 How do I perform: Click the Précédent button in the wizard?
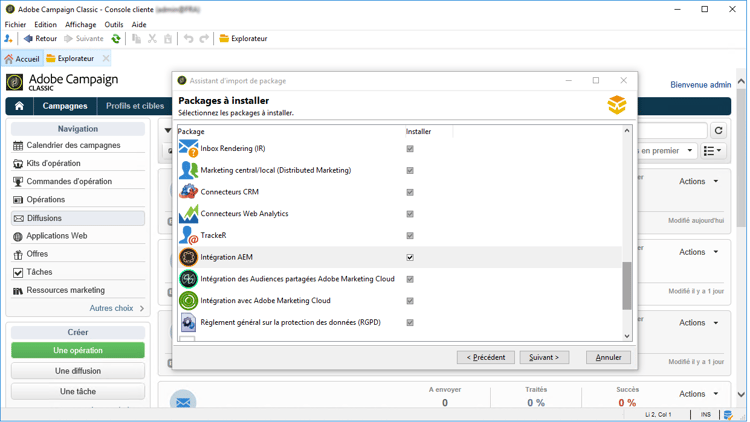tap(485, 357)
